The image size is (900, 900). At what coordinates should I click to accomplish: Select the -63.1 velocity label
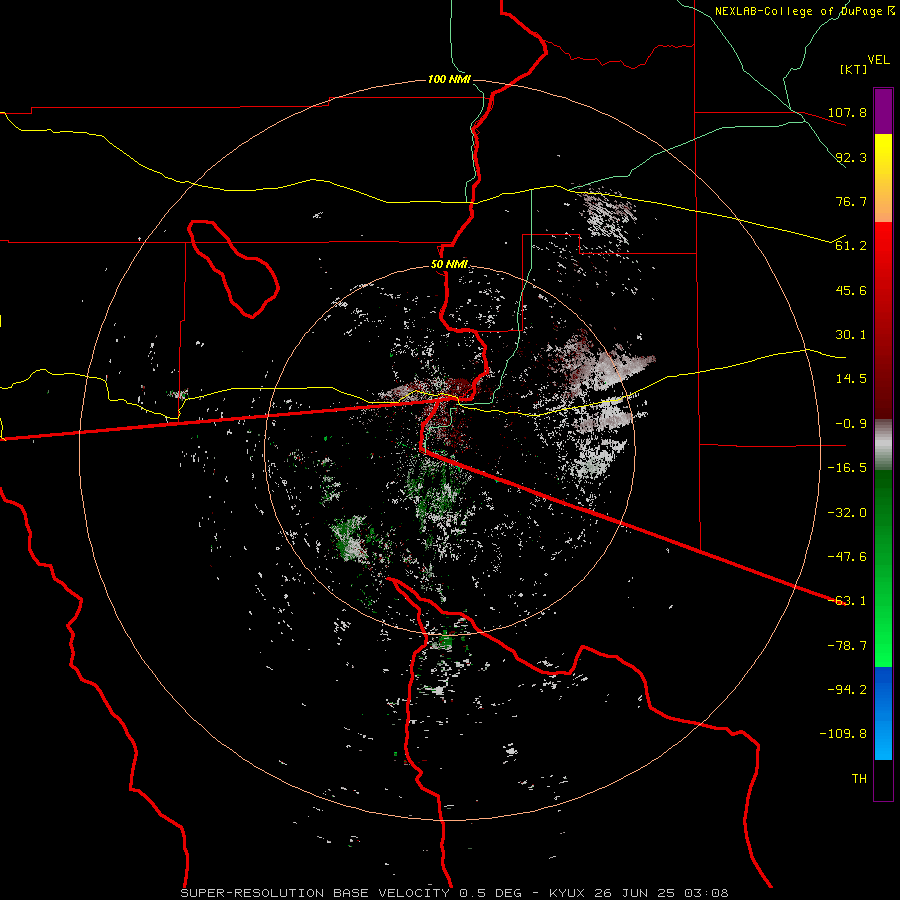pos(847,601)
